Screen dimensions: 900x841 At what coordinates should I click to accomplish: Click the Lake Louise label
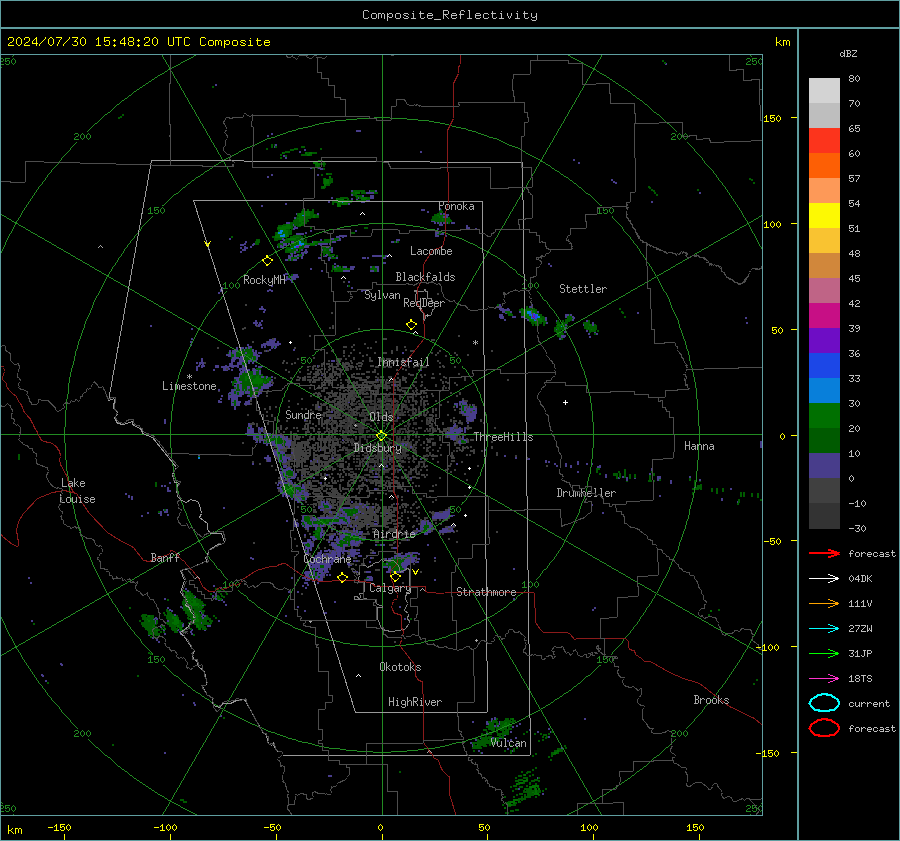point(77,491)
